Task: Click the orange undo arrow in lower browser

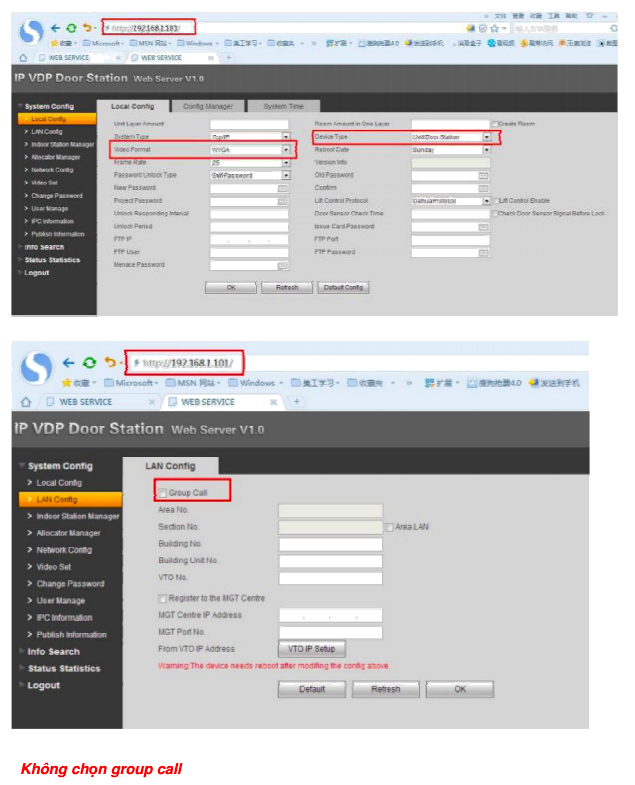Action: click(x=110, y=362)
